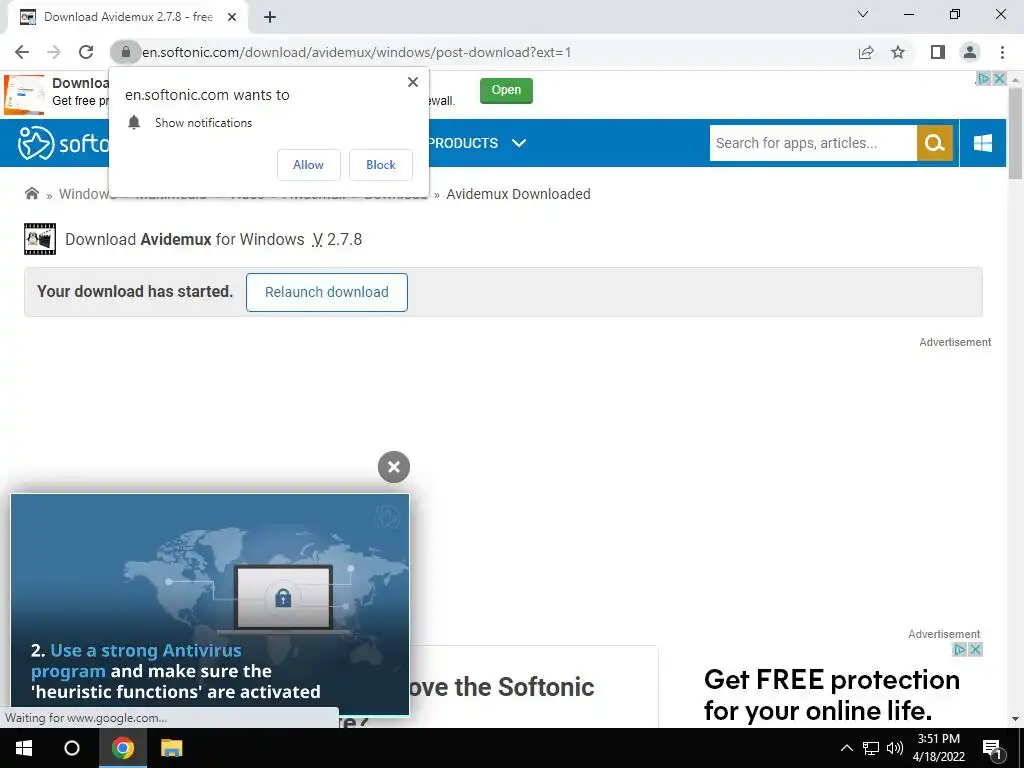The height and width of the screenshot is (768, 1024).
Task: Open the notification action center
Action: (x=993, y=748)
